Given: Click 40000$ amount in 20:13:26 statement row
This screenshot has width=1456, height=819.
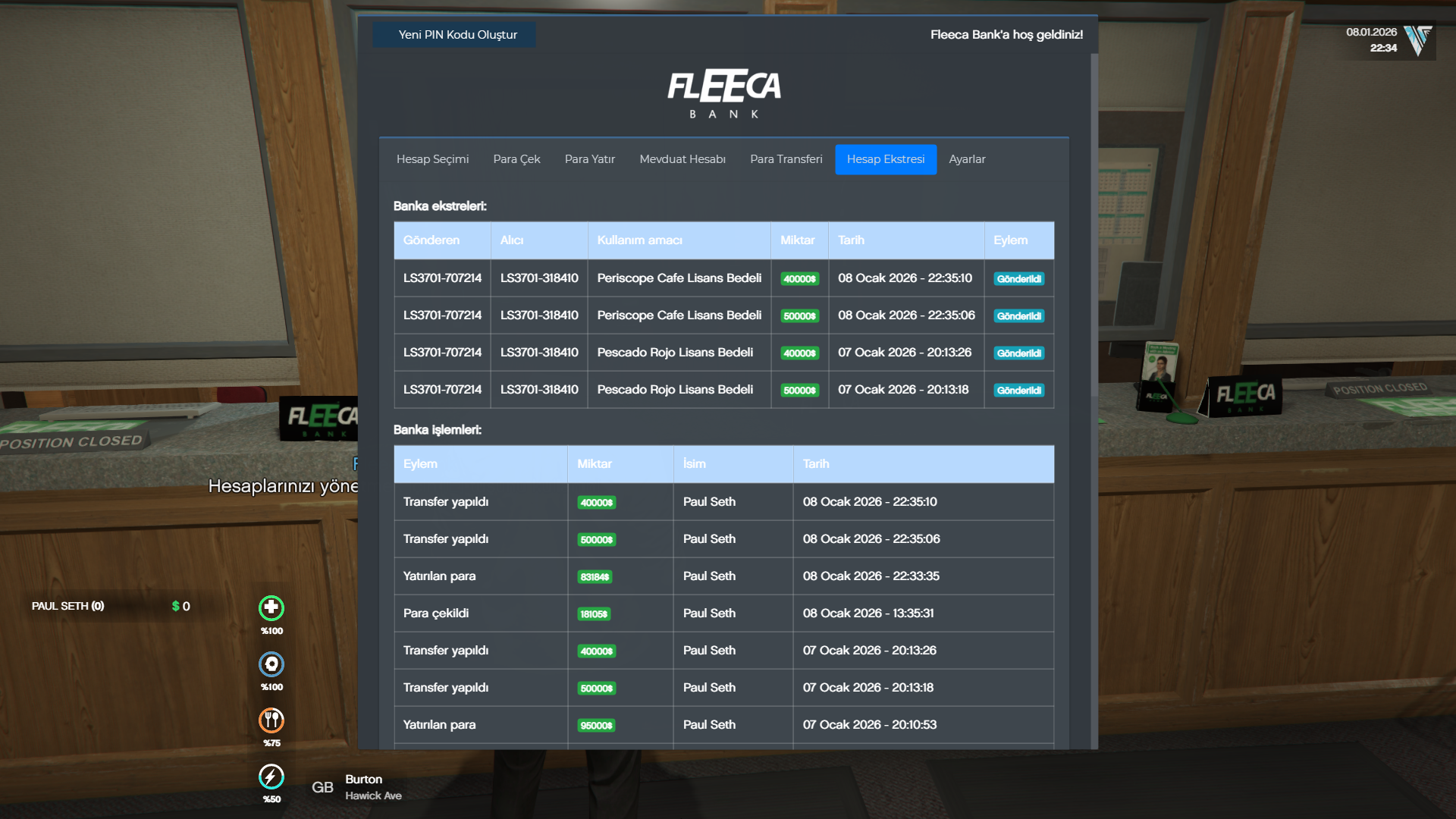Looking at the screenshot, I should point(800,353).
